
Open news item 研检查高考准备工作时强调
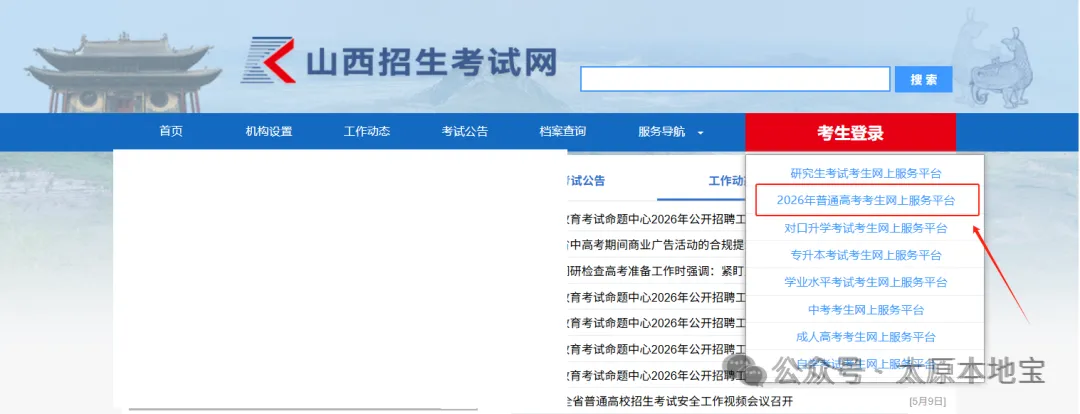(x=655, y=271)
